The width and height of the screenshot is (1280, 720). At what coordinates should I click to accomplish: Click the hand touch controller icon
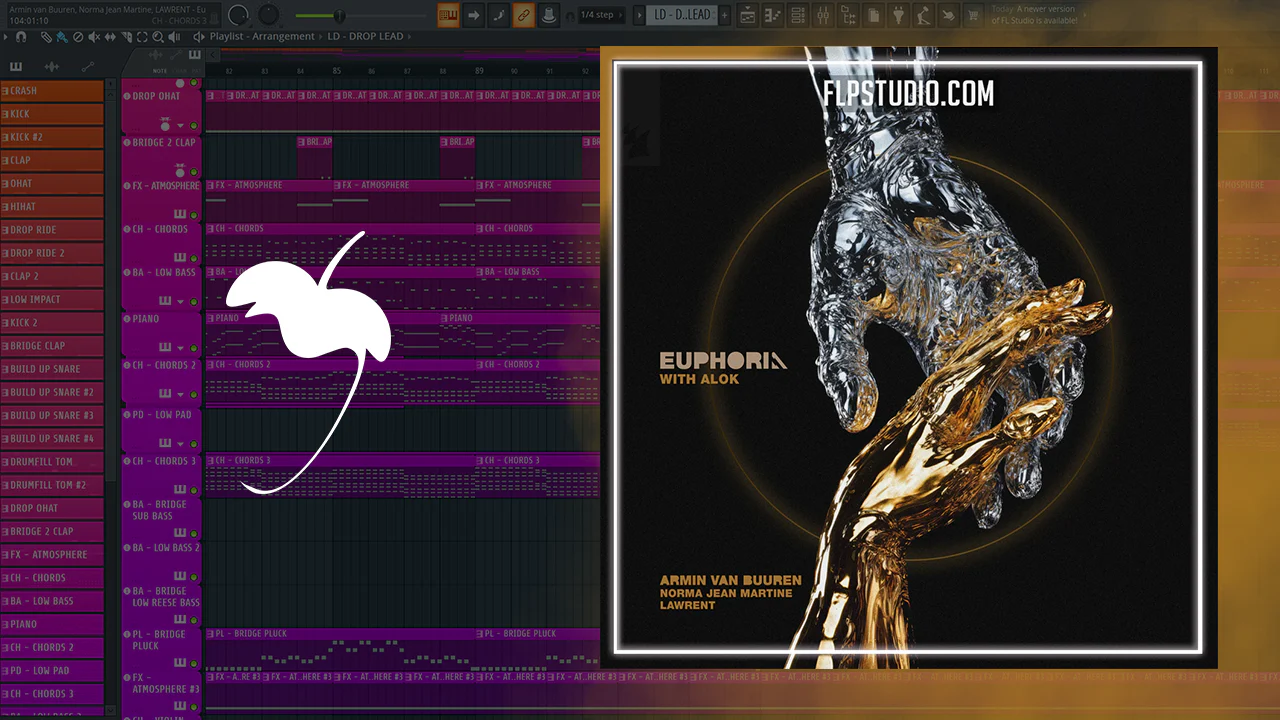(x=949, y=15)
